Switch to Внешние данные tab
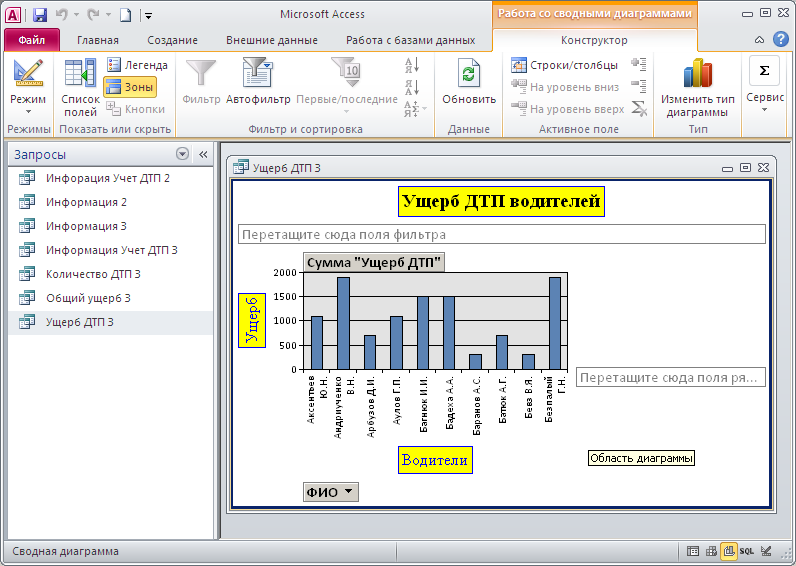This screenshot has width=796, height=566. click(x=271, y=40)
